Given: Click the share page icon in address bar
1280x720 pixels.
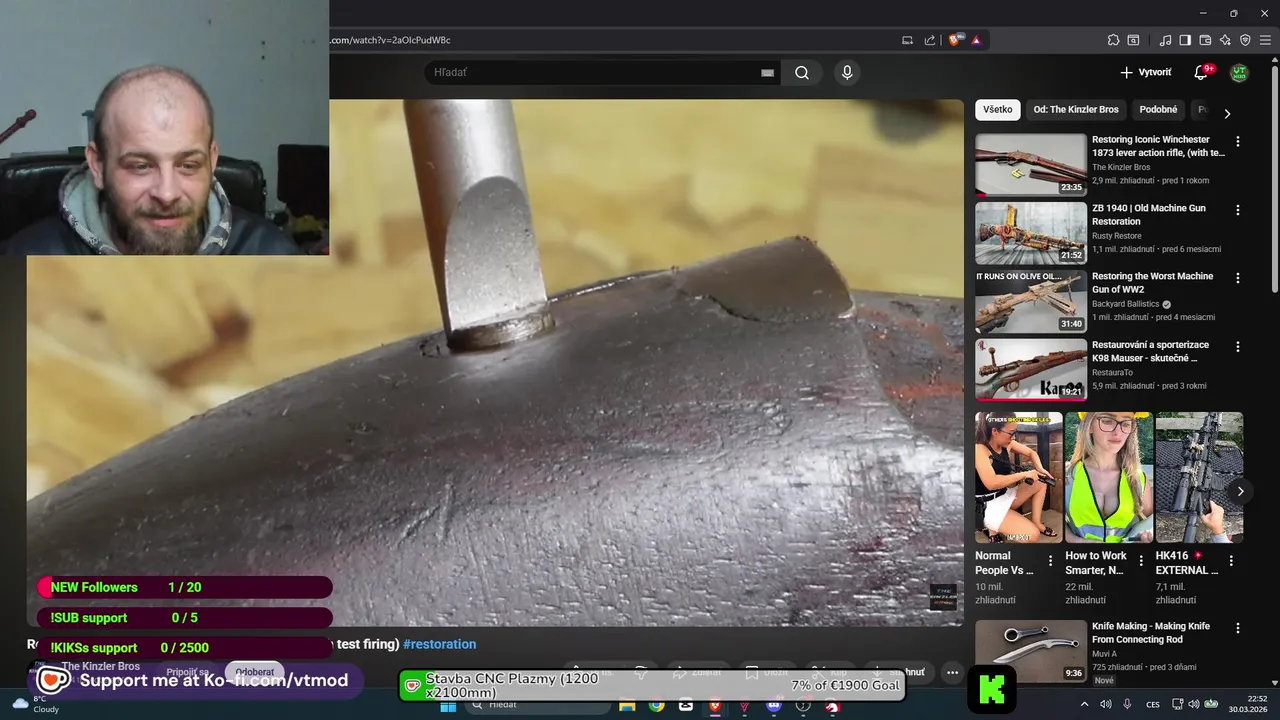Looking at the screenshot, I should point(930,40).
